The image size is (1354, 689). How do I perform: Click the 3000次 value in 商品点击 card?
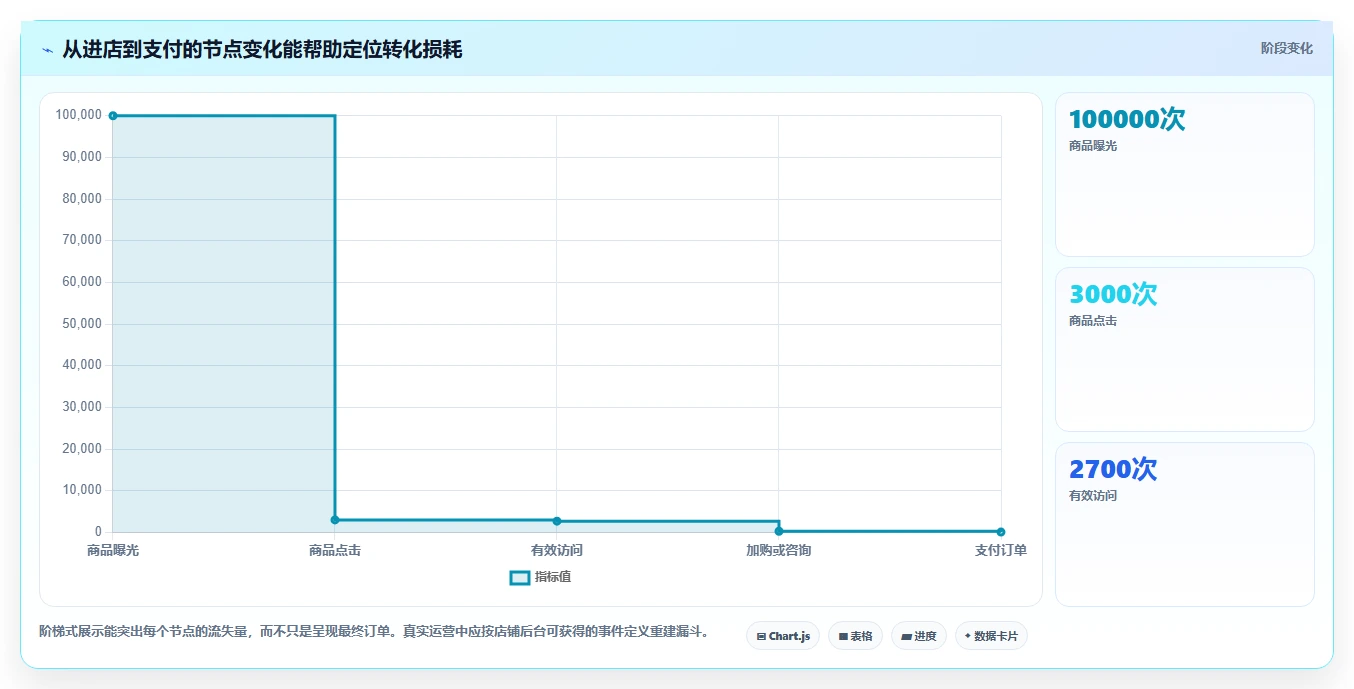[x=1113, y=294]
